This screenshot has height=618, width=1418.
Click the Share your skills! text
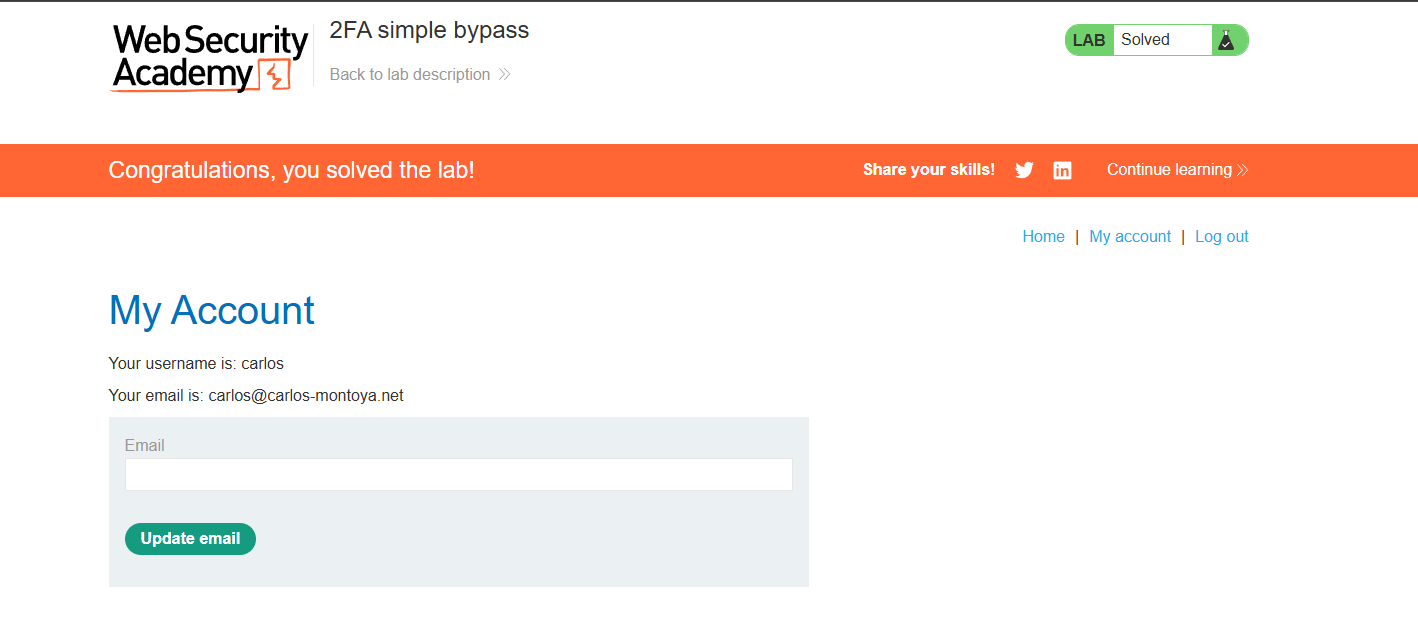(x=929, y=170)
